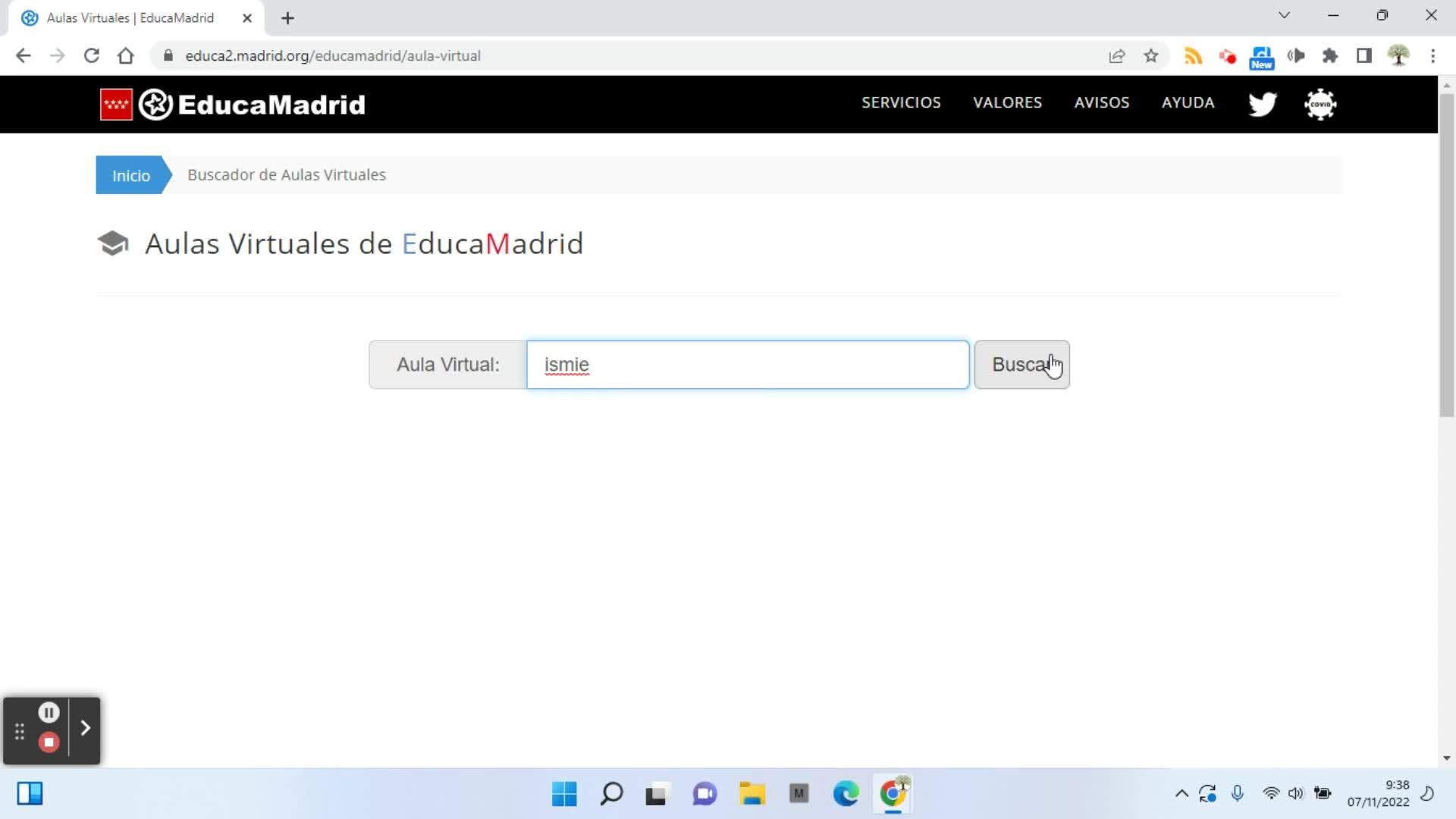Open the COVID info icon in header
The image size is (1456, 819).
pyautogui.click(x=1320, y=104)
